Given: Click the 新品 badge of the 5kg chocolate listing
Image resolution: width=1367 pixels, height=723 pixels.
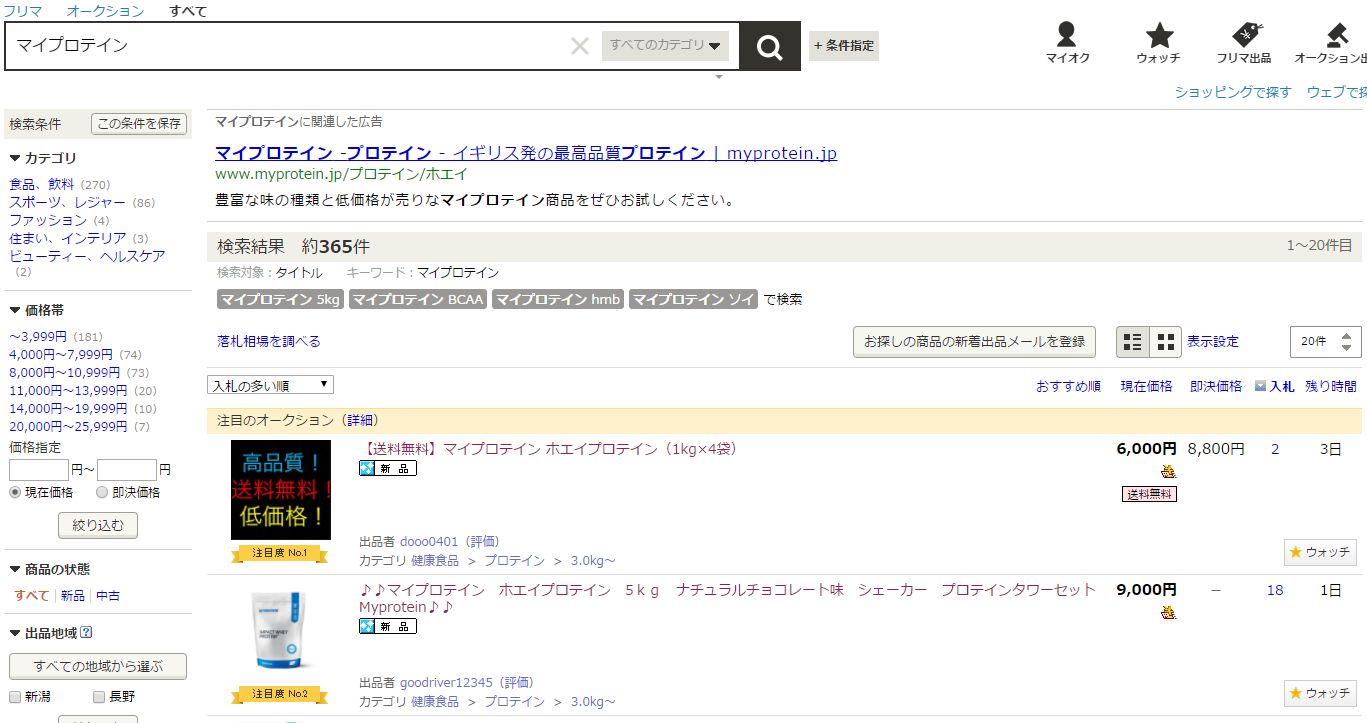Looking at the screenshot, I should point(388,626).
